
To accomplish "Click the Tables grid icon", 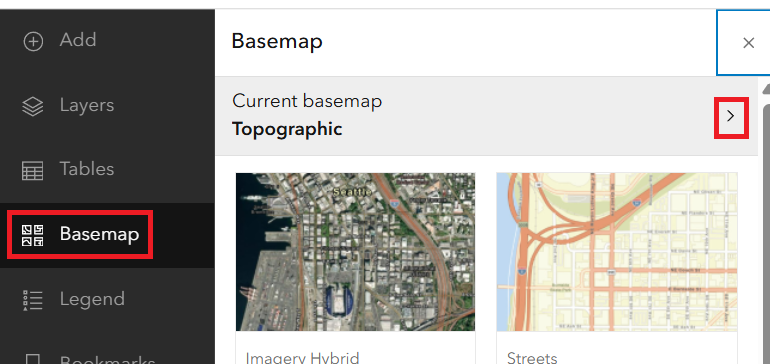I will 33,170.
